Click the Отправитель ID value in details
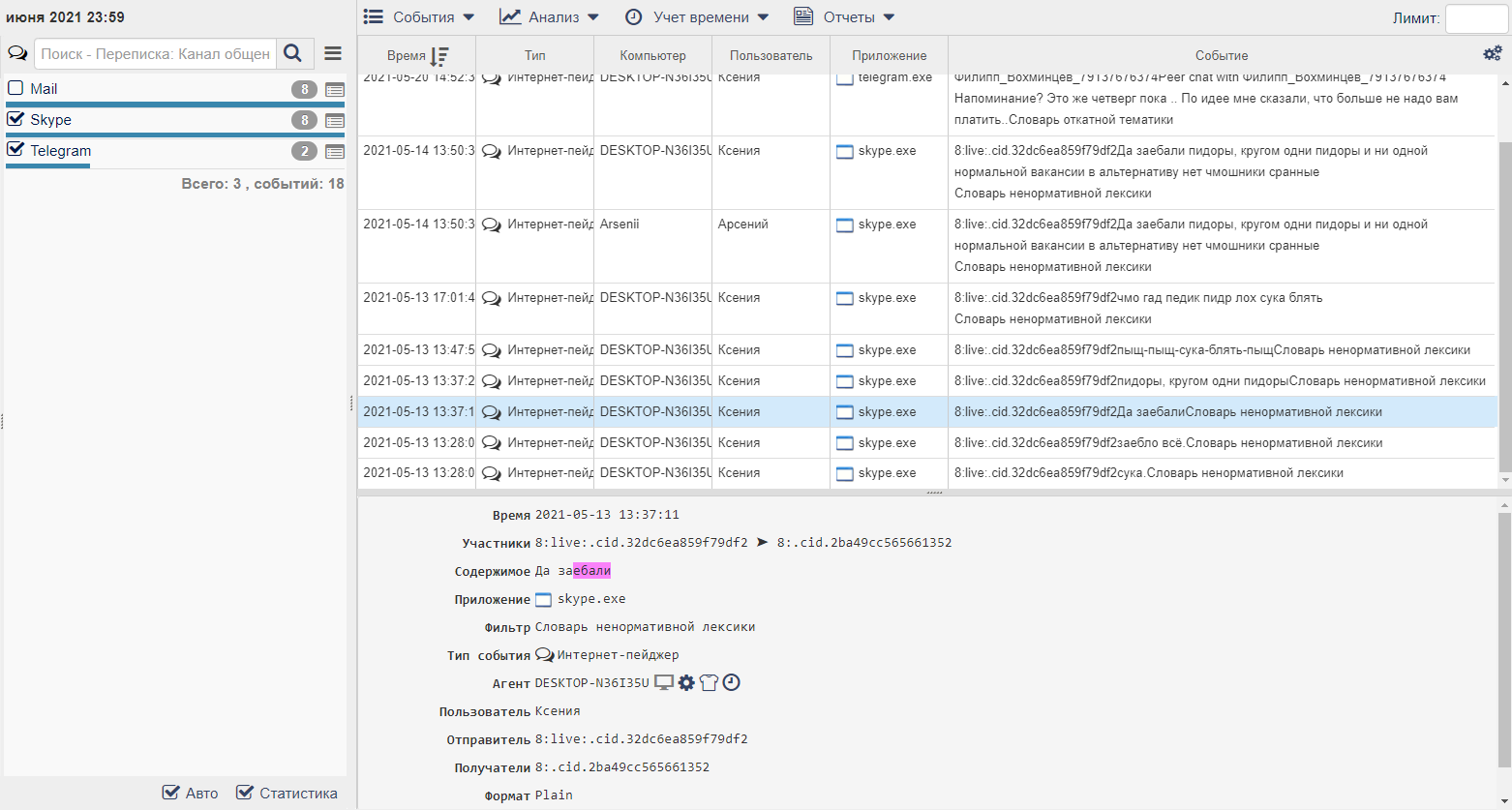 (x=642, y=739)
